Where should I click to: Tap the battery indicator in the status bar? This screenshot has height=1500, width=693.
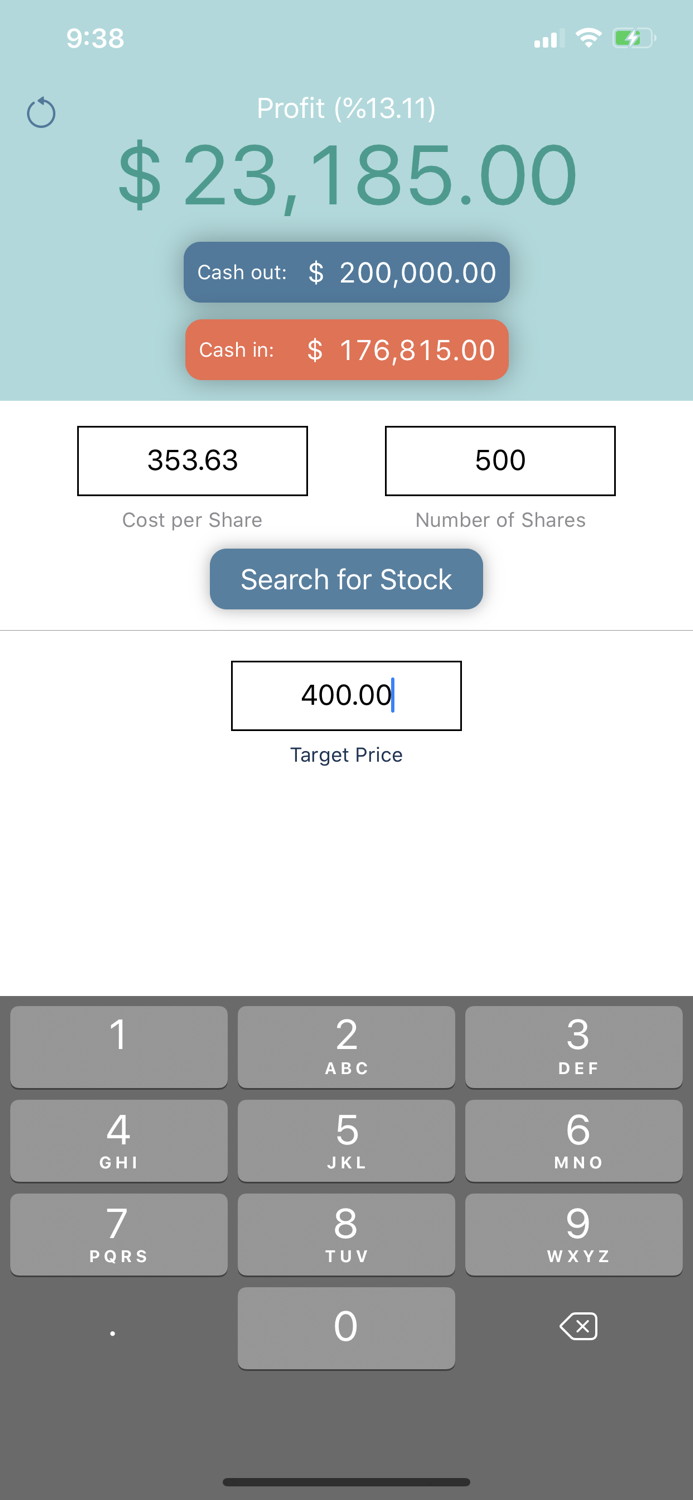(x=634, y=37)
